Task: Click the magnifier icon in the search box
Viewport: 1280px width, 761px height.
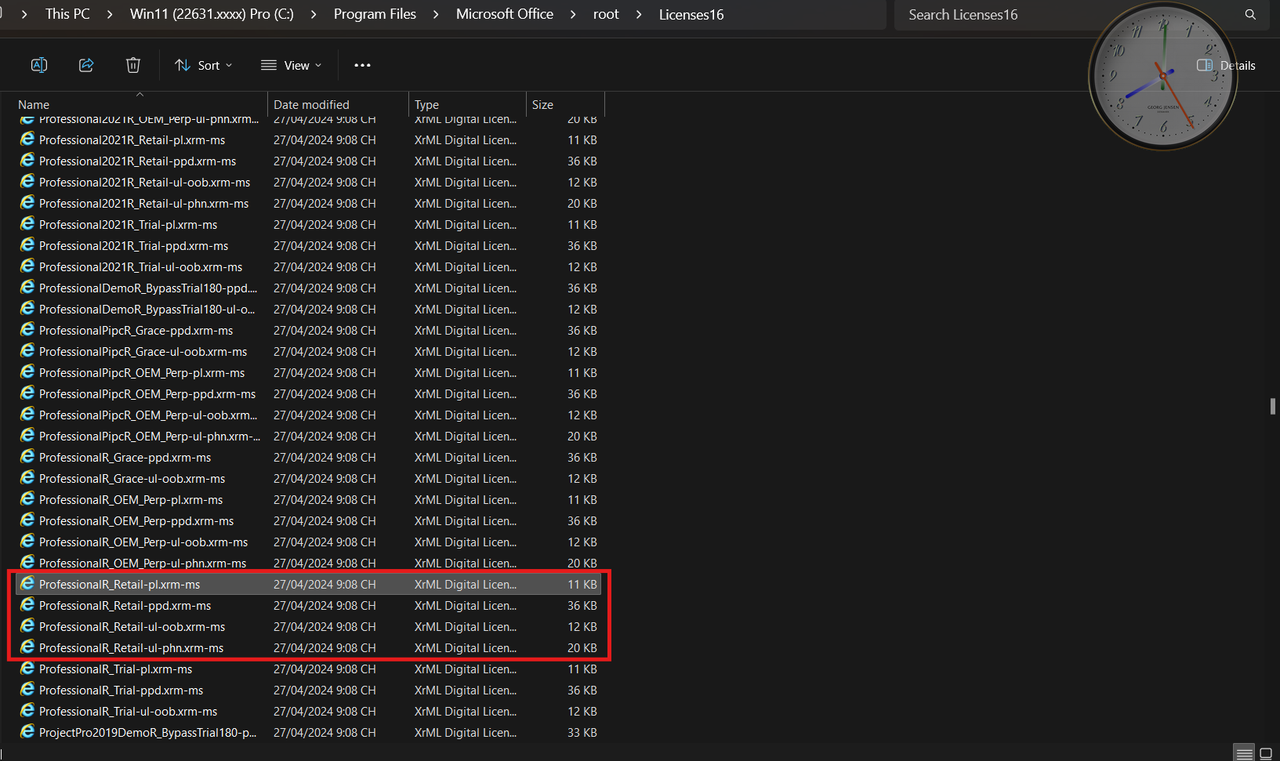Action: tap(1250, 14)
